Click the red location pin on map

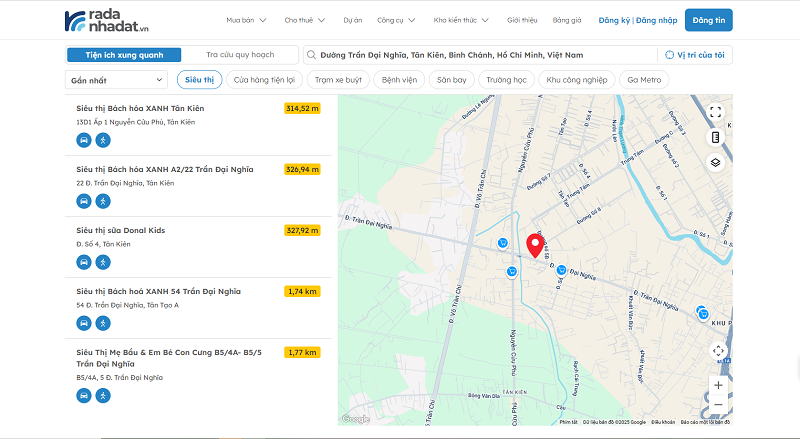click(x=535, y=246)
